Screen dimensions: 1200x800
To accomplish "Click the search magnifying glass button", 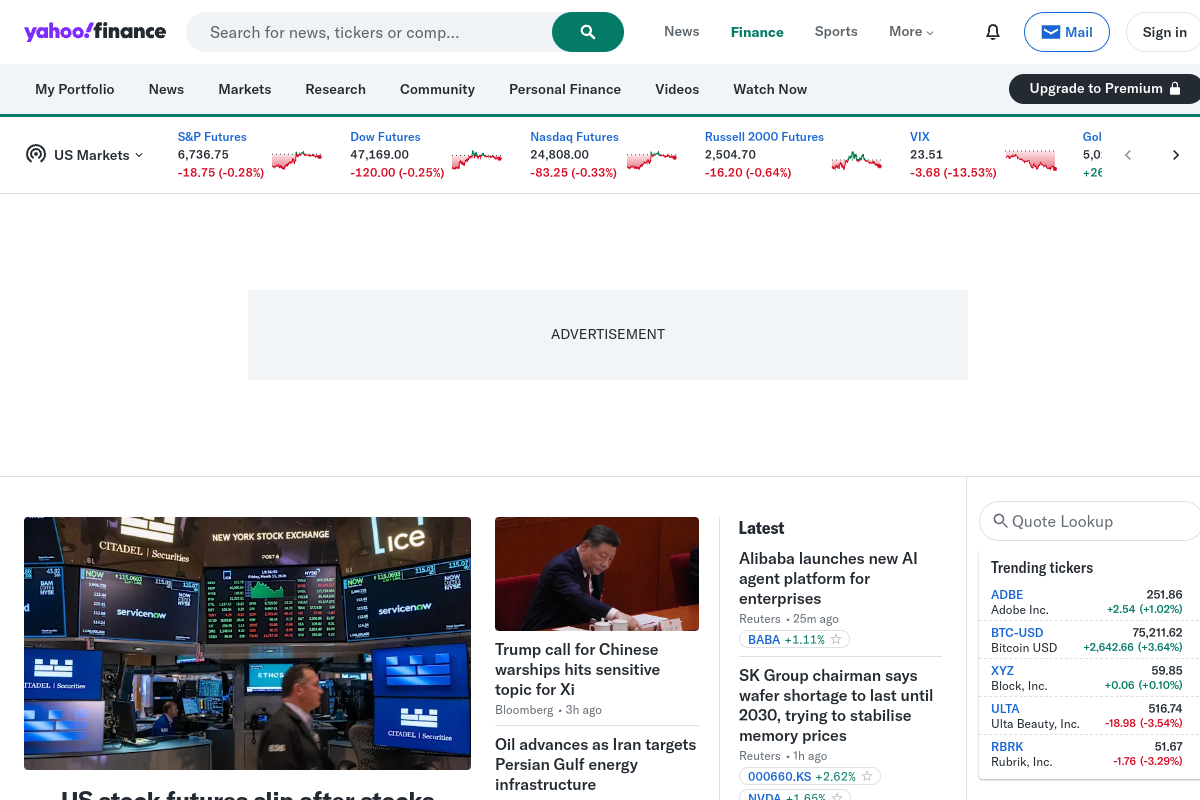I will pos(587,31).
